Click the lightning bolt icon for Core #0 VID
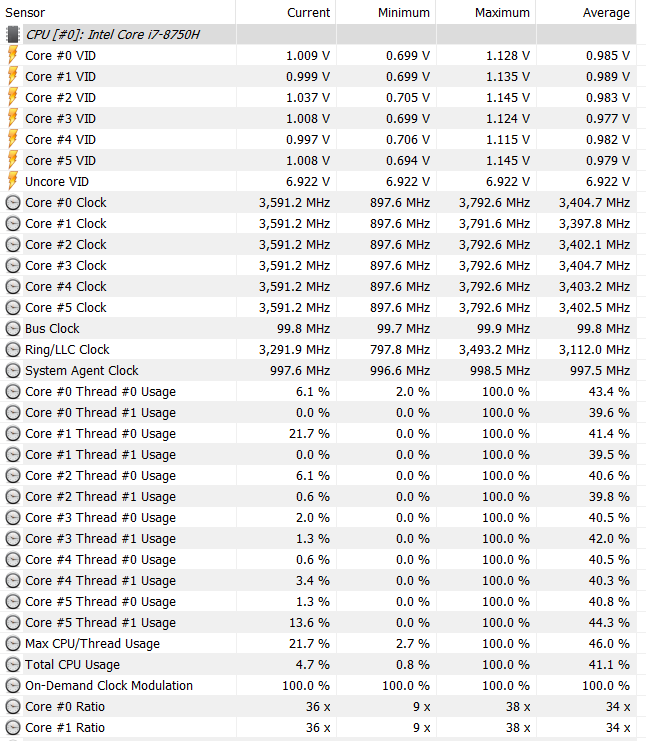 (13, 55)
